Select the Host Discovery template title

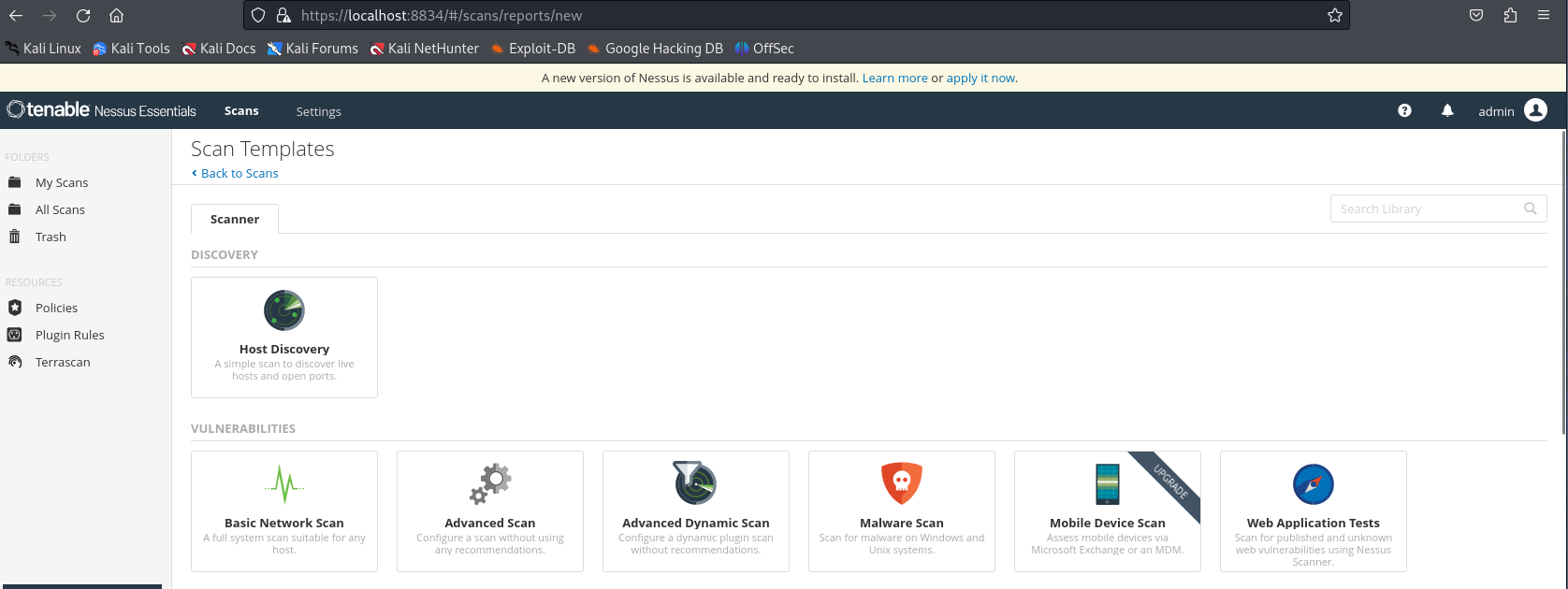[x=284, y=349]
